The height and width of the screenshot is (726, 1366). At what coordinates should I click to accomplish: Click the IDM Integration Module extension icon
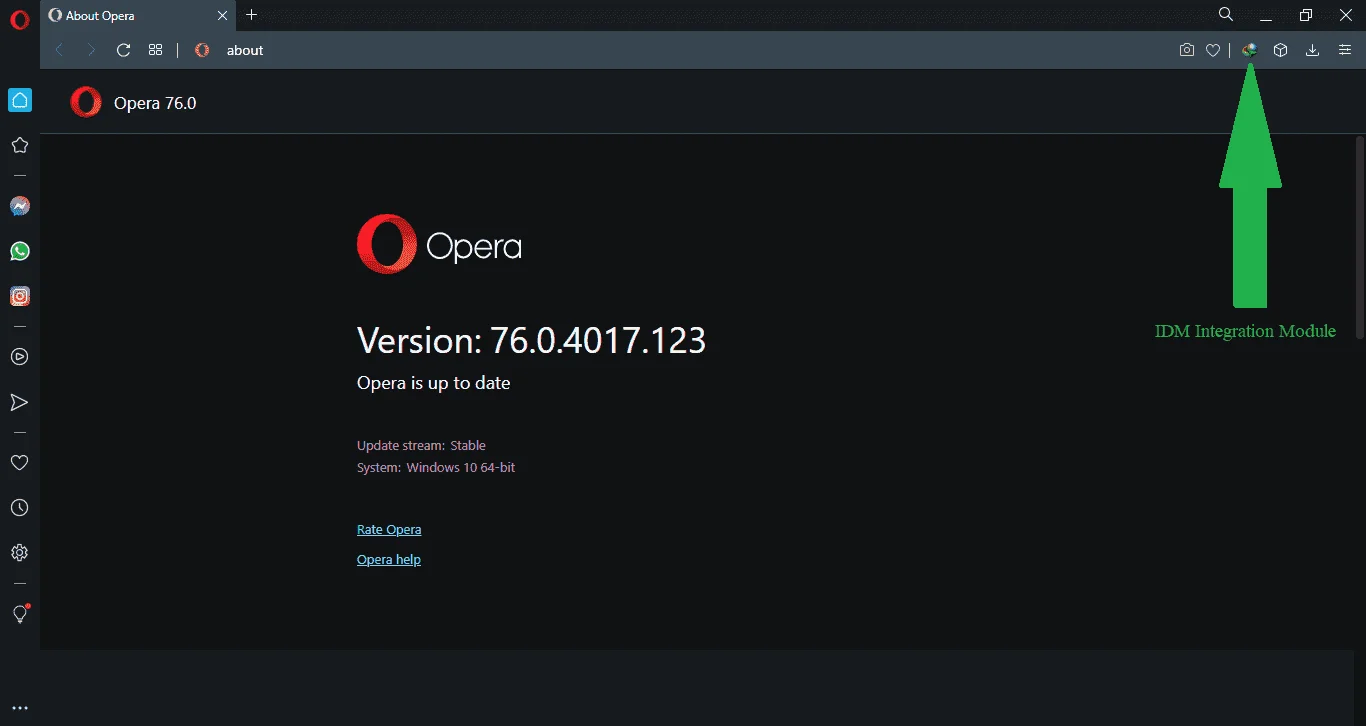coord(1249,50)
